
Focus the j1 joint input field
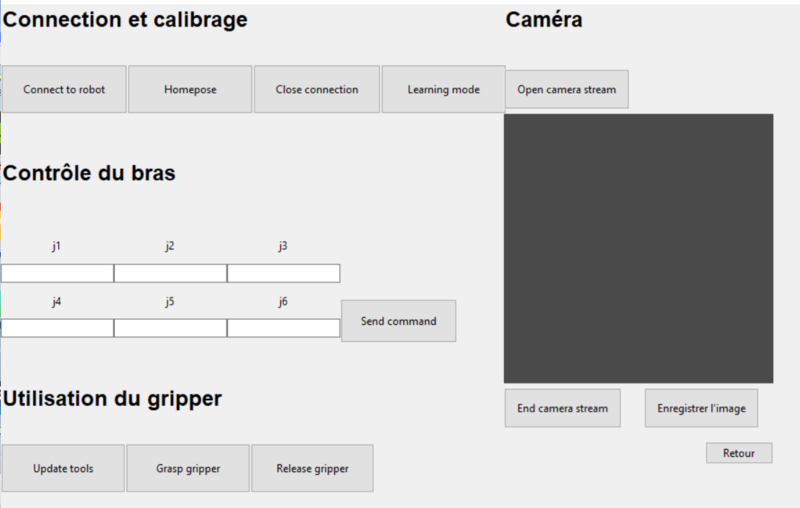(x=57, y=274)
